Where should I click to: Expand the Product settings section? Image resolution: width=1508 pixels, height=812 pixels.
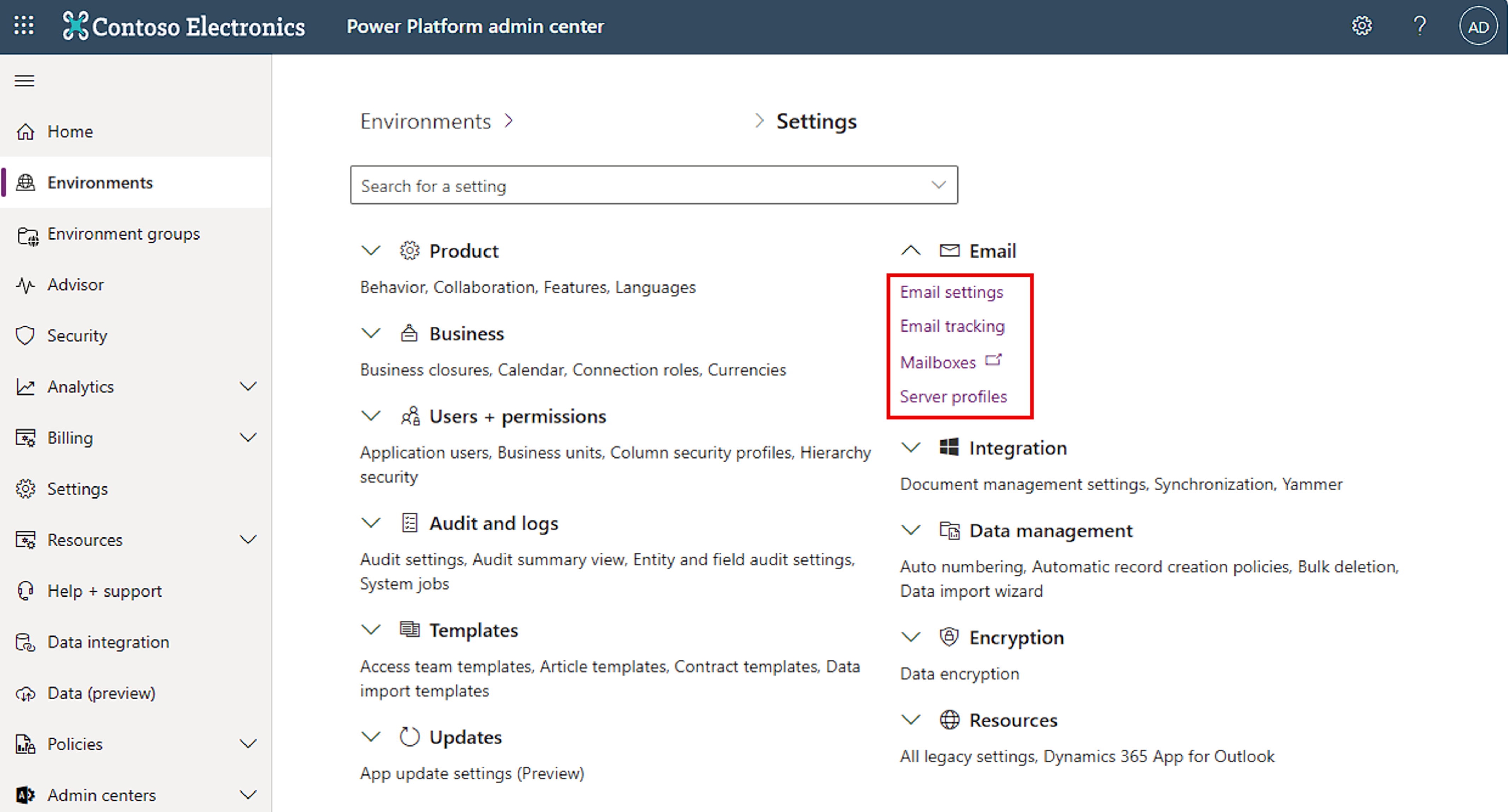[370, 250]
